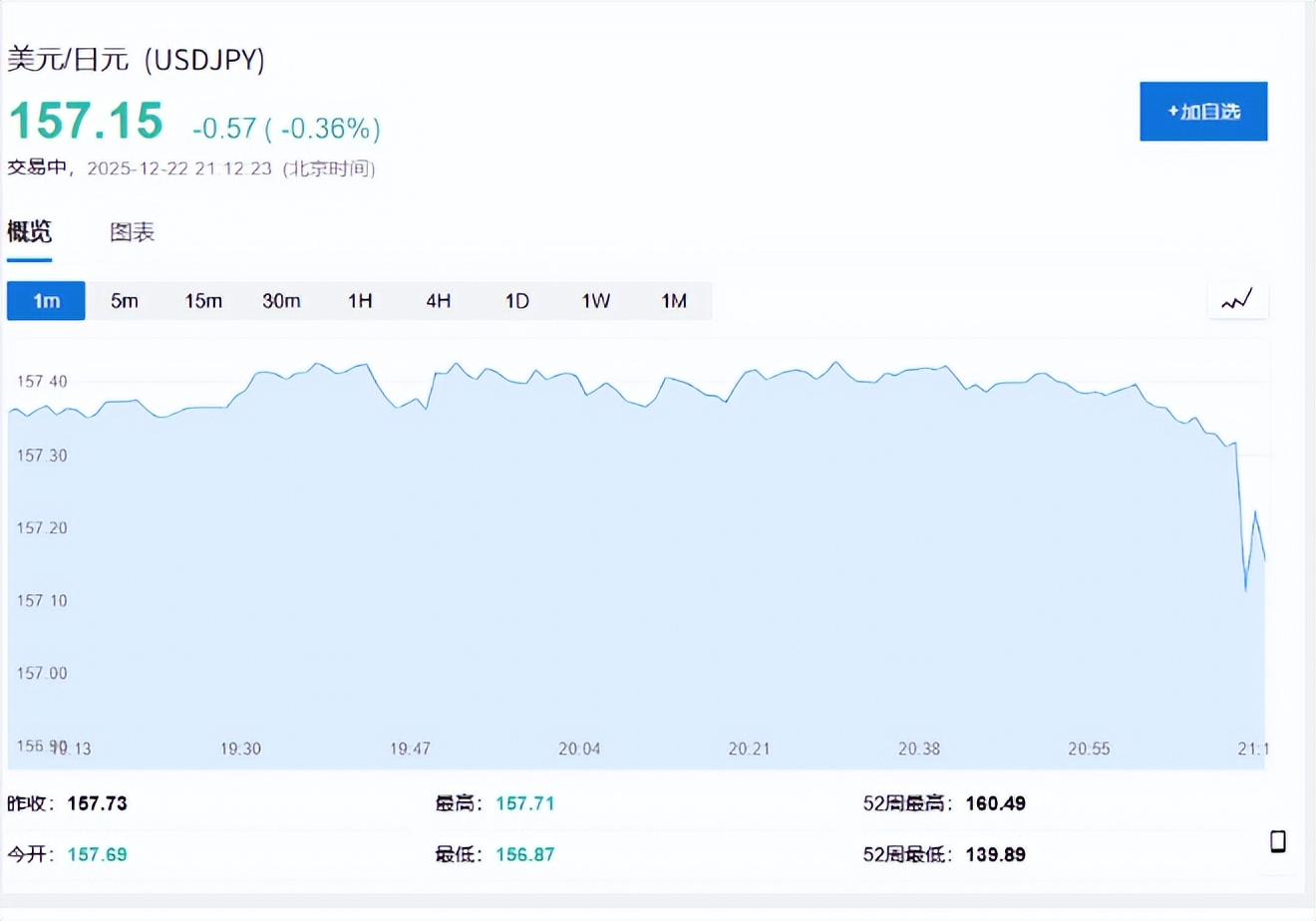
Task: Select the 1m timeframe
Action: click(x=46, y=301)
